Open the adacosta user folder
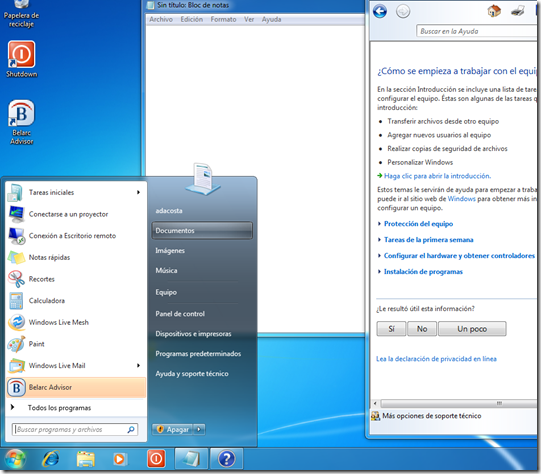 pos(169,210)
